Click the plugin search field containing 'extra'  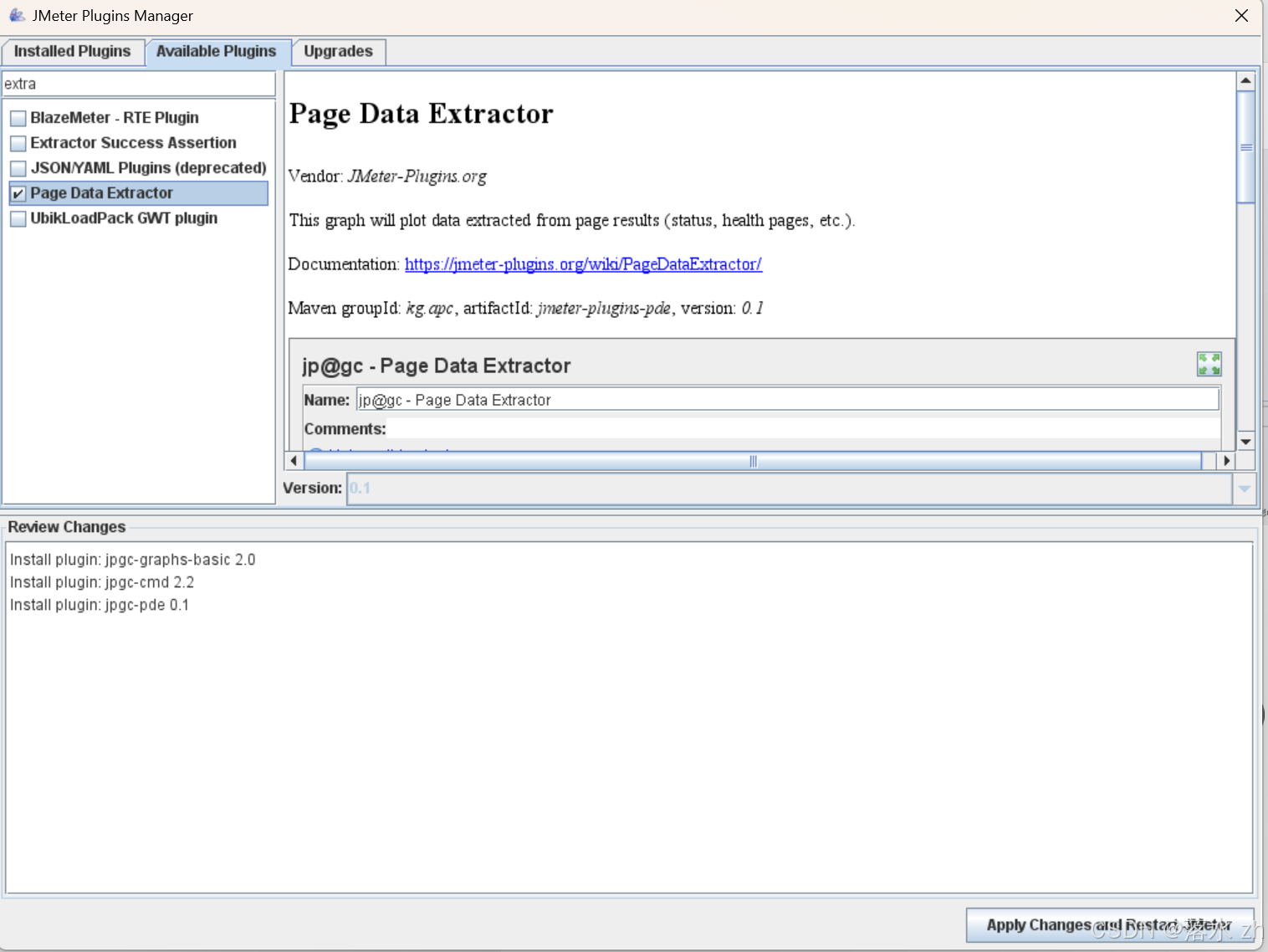coord(139,84)
